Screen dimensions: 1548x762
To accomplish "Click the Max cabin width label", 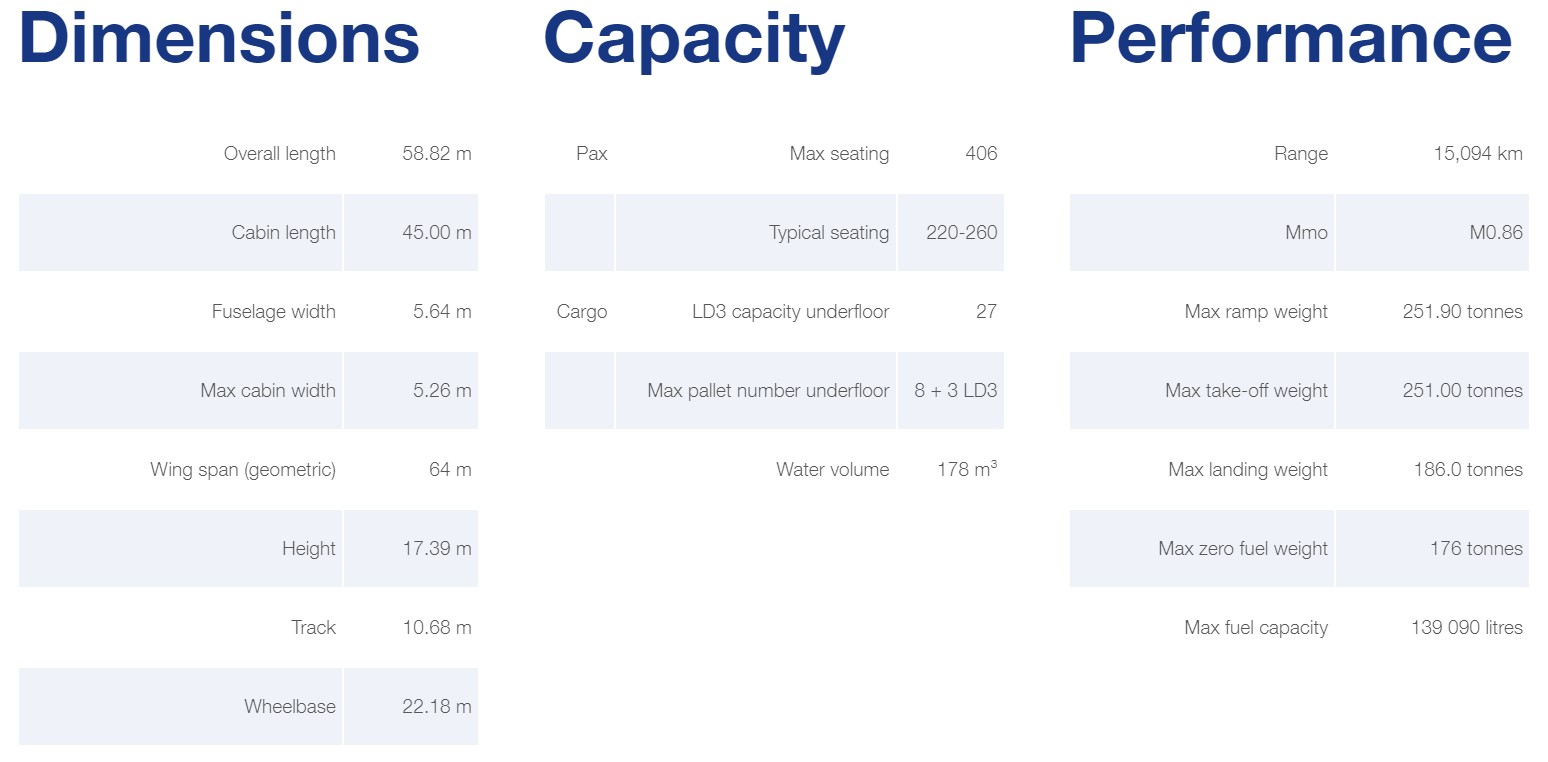I will pos(268,391).
